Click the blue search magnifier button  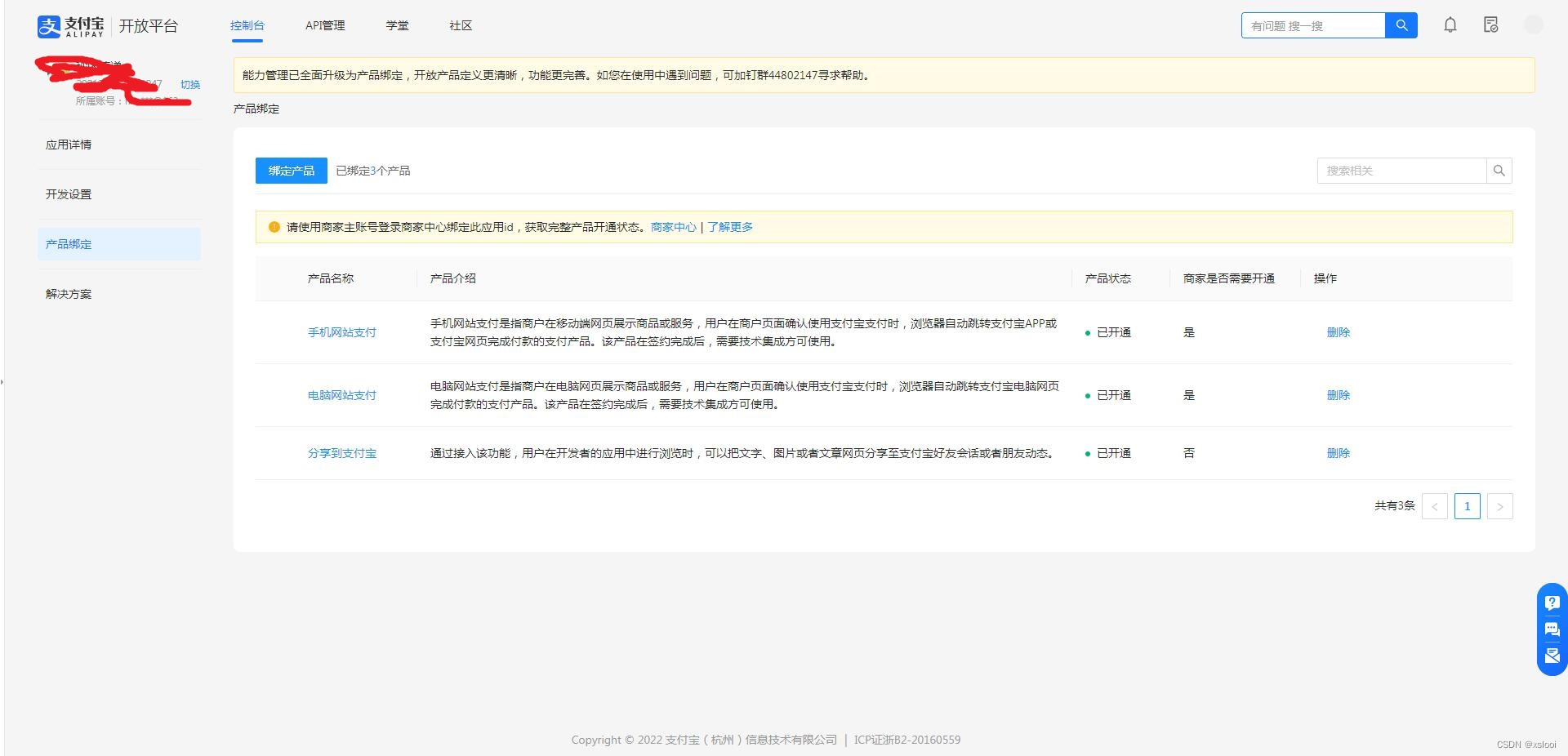click(1401, 25)
